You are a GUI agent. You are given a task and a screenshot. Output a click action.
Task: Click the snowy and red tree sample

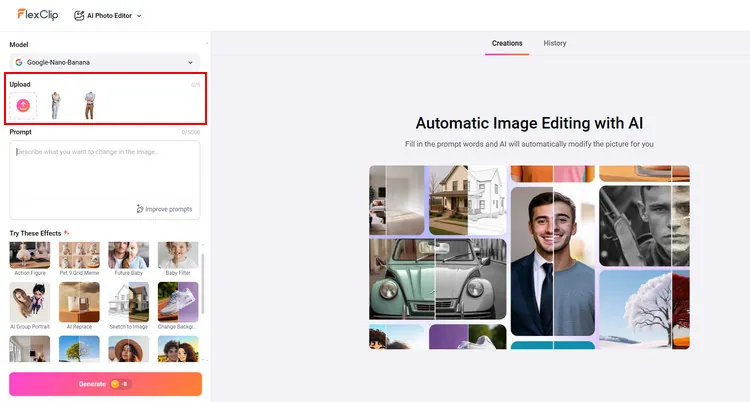click(644, 309)
